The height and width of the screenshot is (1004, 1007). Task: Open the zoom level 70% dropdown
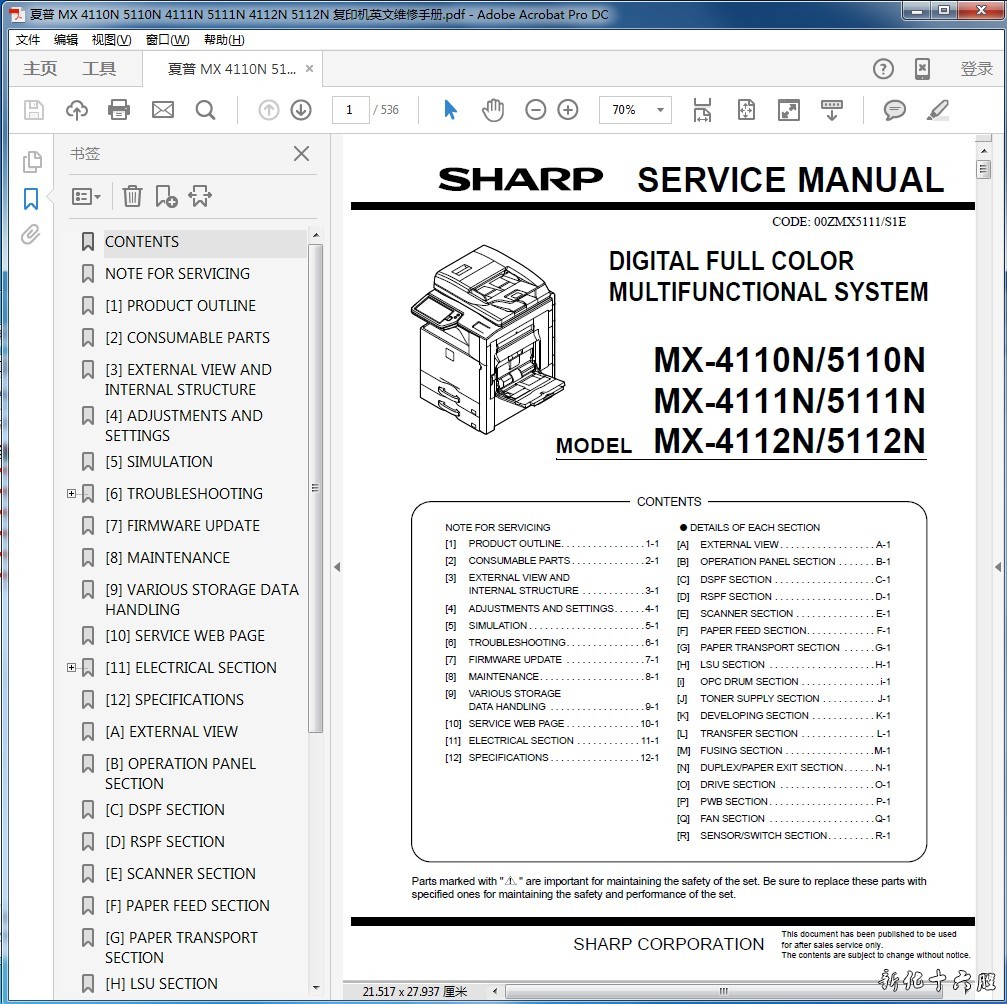point(660,110)
